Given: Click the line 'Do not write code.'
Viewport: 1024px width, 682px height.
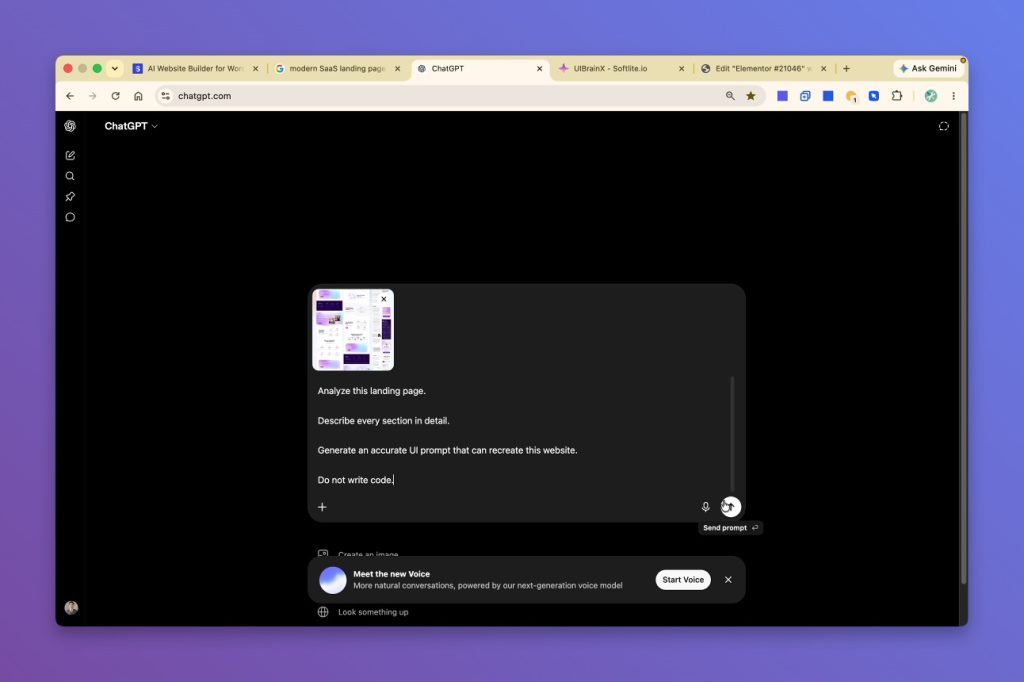Looking at the screenshot, I should (x=355, y=480).
